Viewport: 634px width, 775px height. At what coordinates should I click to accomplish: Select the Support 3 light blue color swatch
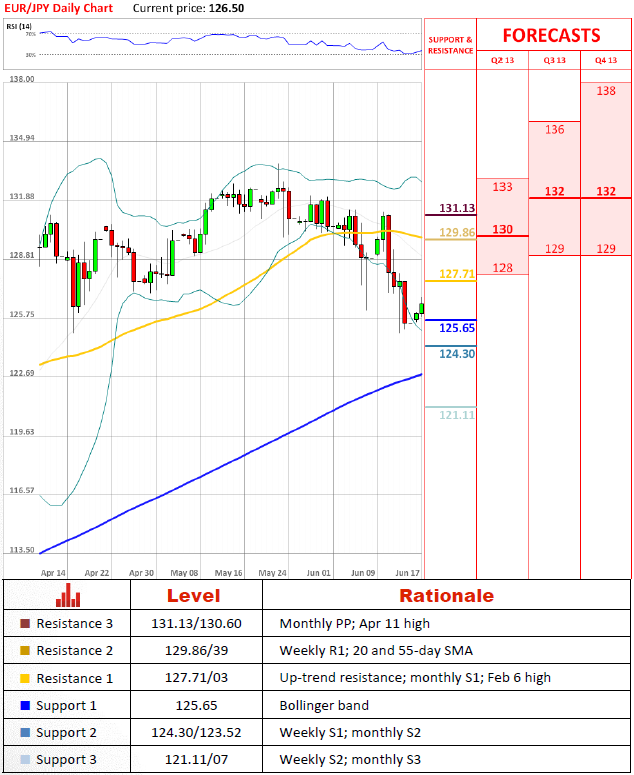coord(25,760)
